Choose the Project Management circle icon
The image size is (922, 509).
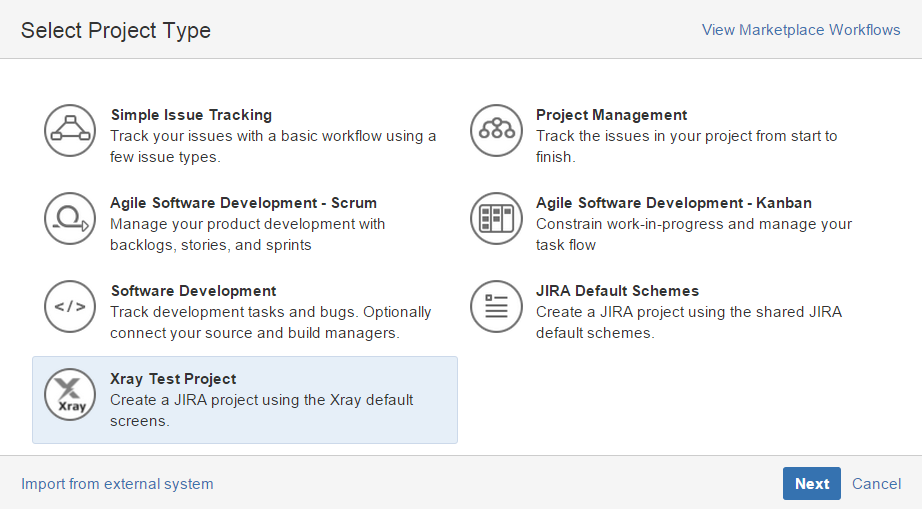[x=496, y=130]
